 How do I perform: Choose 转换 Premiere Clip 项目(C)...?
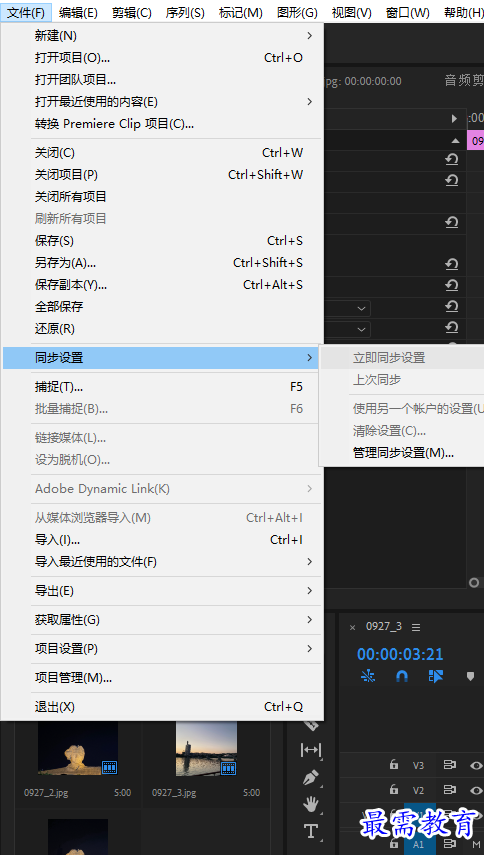pos(161,124)
